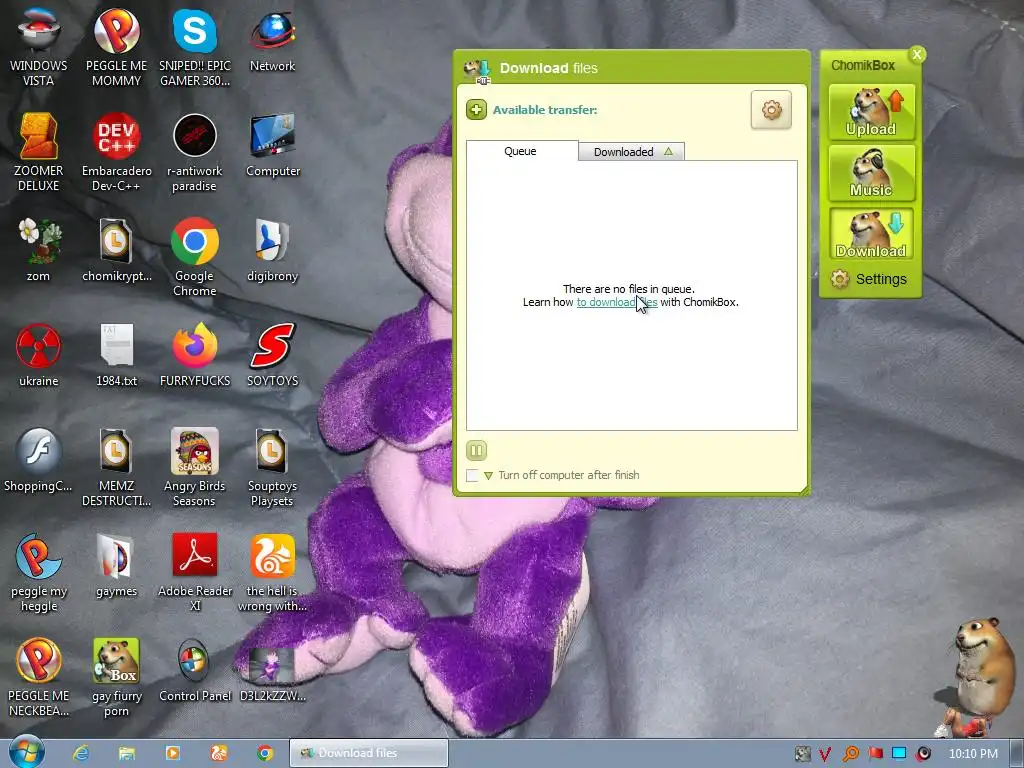Click ChomikBox Music hamster button
This screenshot has height=768, width=1024.
[871, 173]
